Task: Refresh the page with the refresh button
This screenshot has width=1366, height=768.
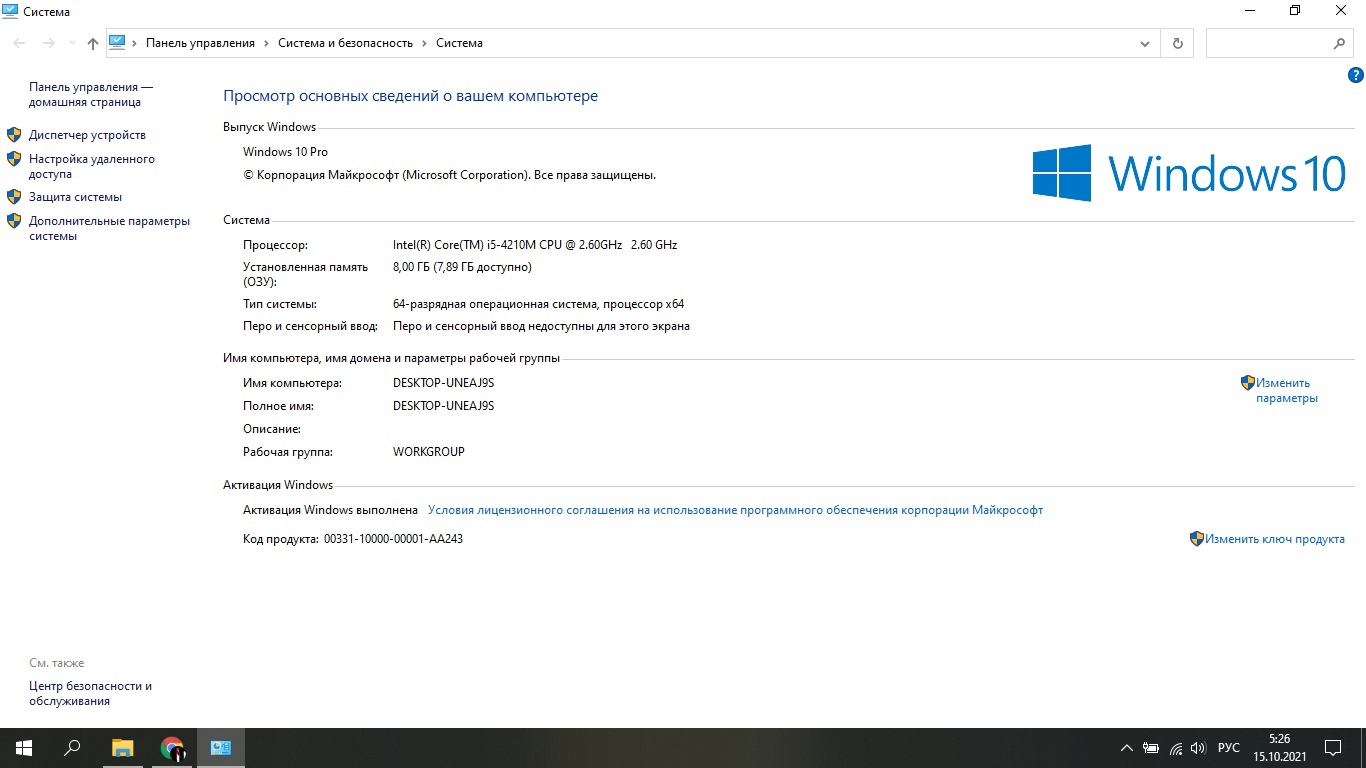Action: [x=1177, y=43]
